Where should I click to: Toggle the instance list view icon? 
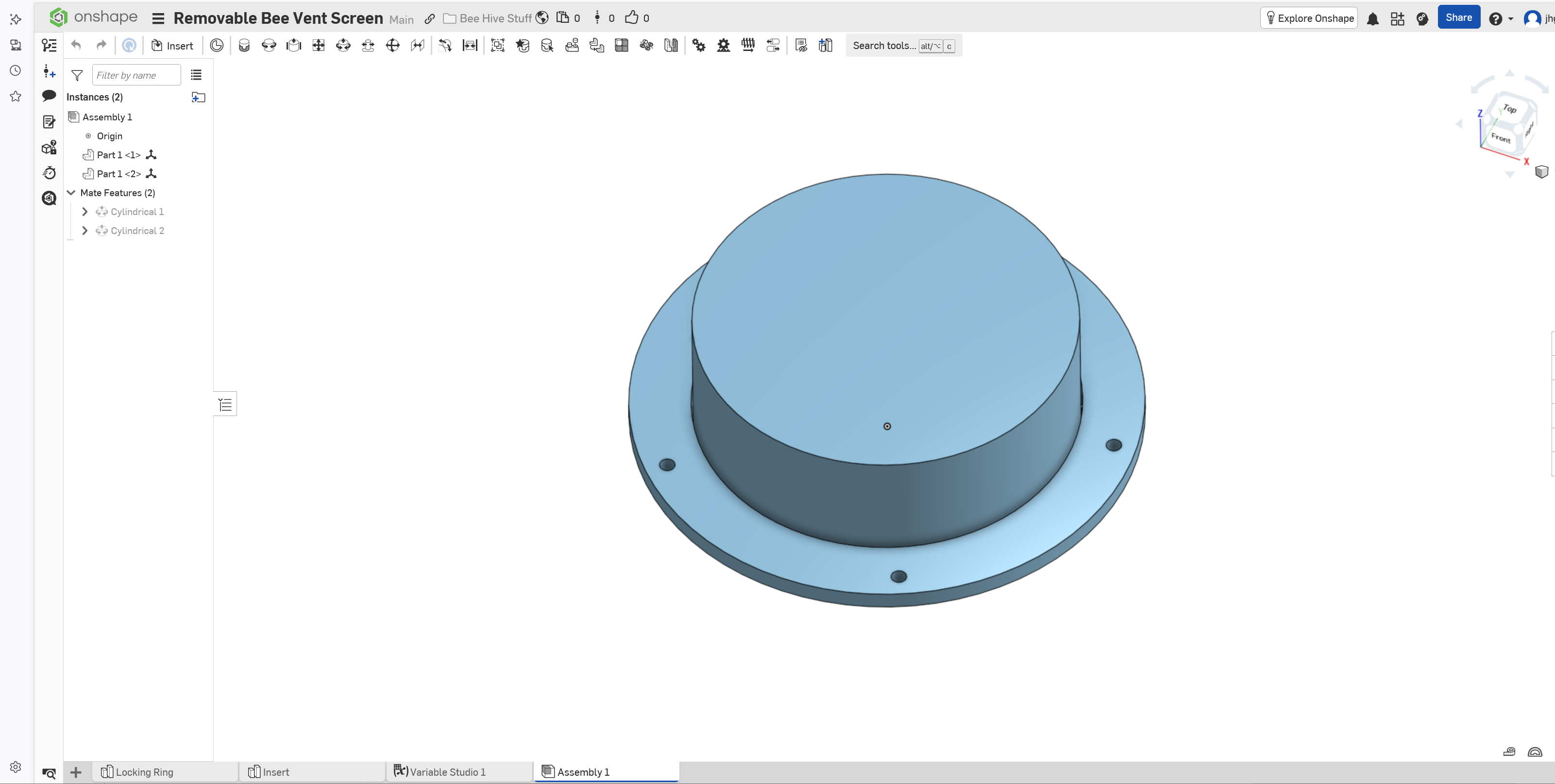196,75
